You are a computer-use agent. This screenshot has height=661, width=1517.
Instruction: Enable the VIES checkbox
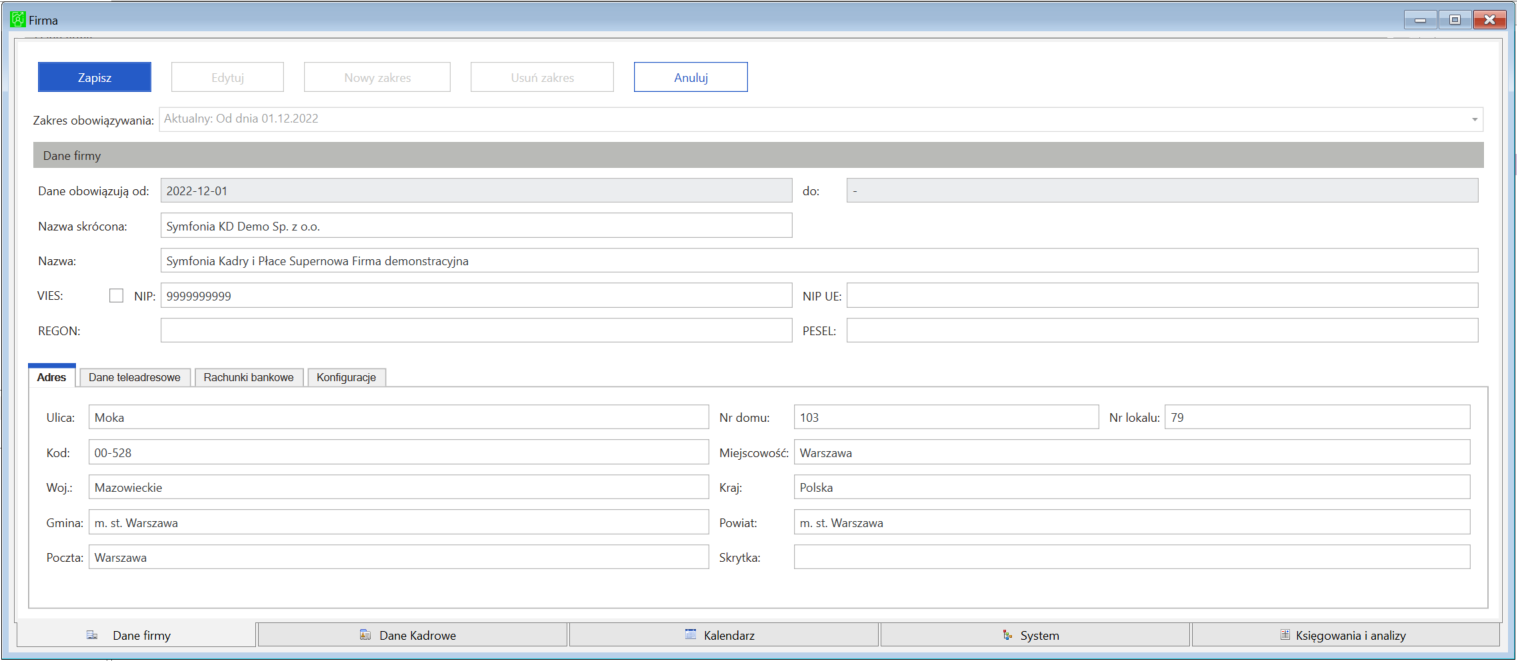click(x=116, y=296)
